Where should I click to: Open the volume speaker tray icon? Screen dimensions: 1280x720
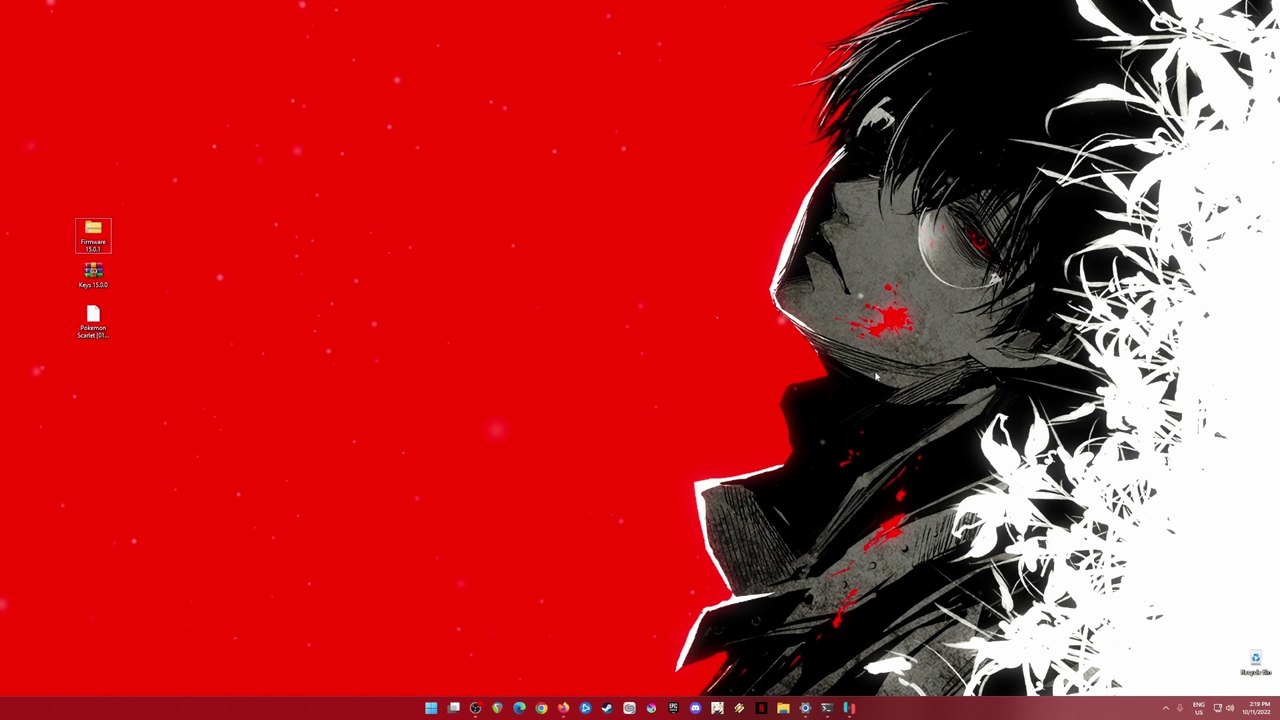click(1230, 708)
